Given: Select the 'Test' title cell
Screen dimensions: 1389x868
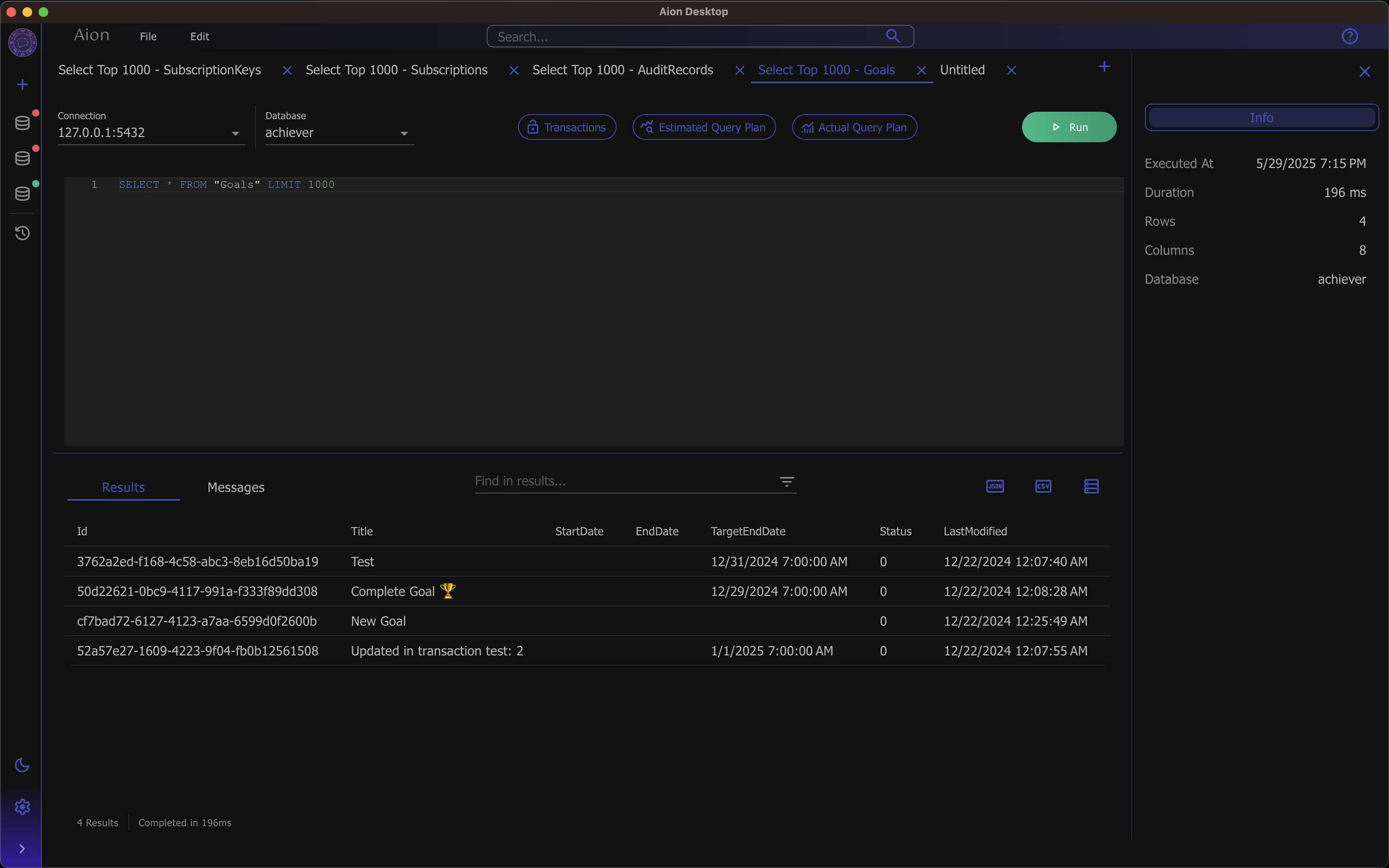Looking at the screenshot, I should click(362, 561).
